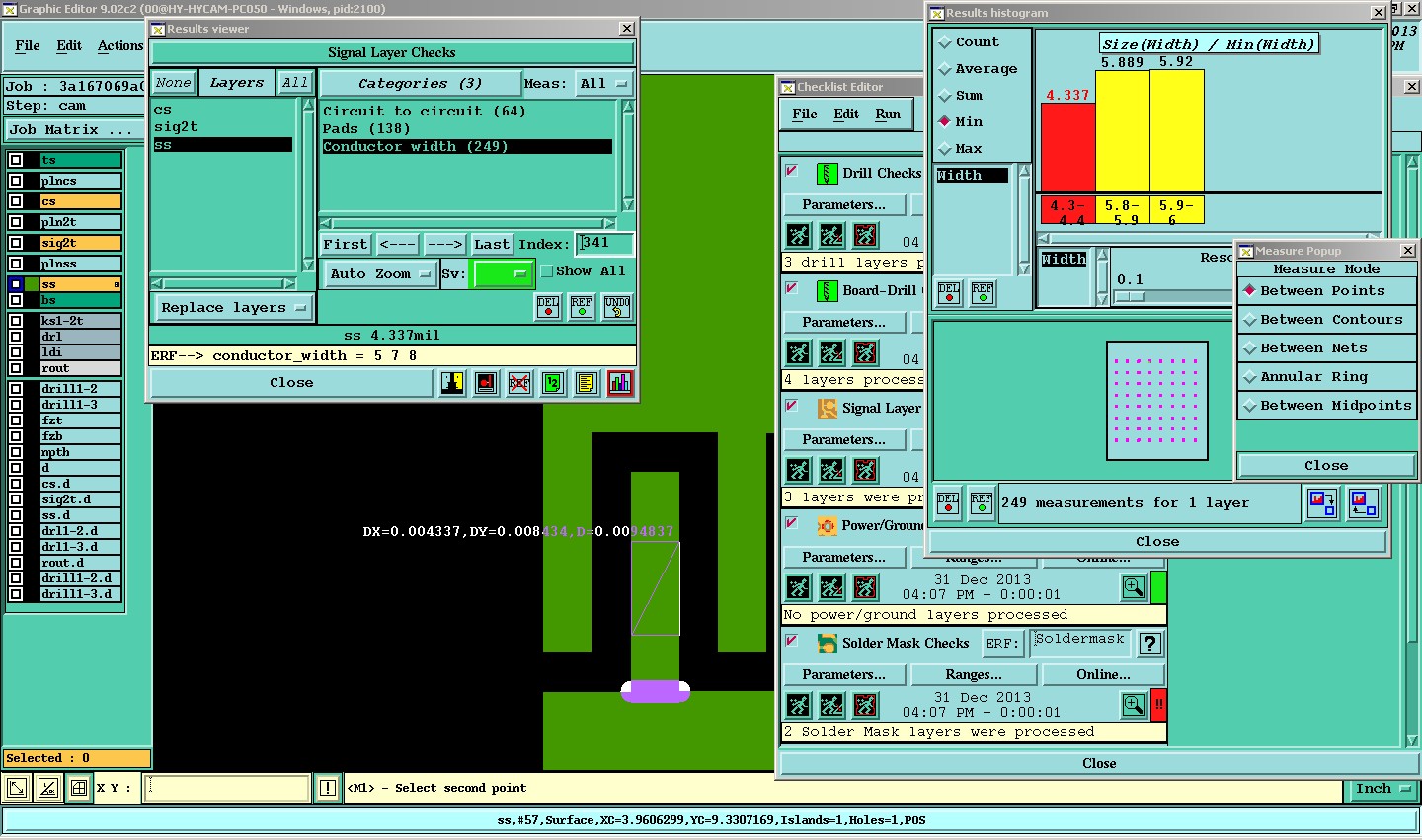Click the question mark help icon for Soldermask
The height and width of the screenshot is (840, 1422).
tap(1149, 644)
